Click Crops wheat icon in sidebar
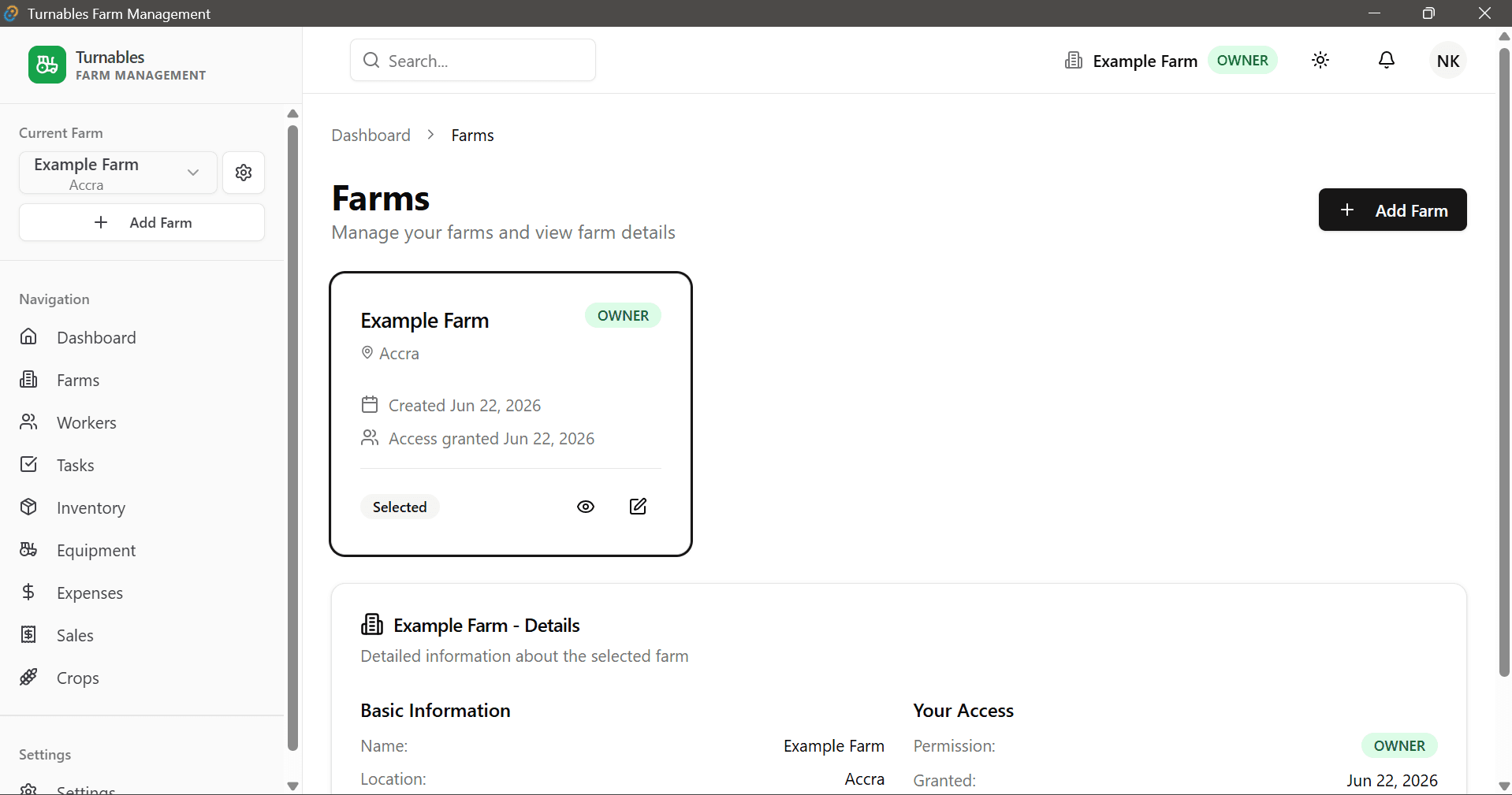1512x795 pixels. click(28, 678)
